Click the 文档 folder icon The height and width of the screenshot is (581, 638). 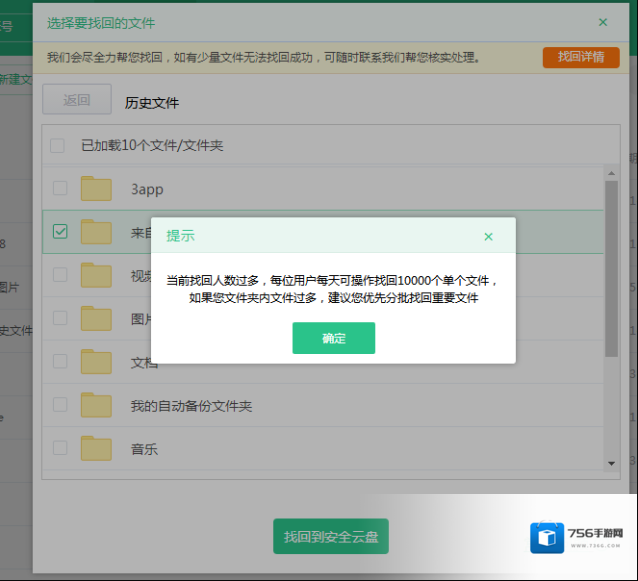coord(96,361)
